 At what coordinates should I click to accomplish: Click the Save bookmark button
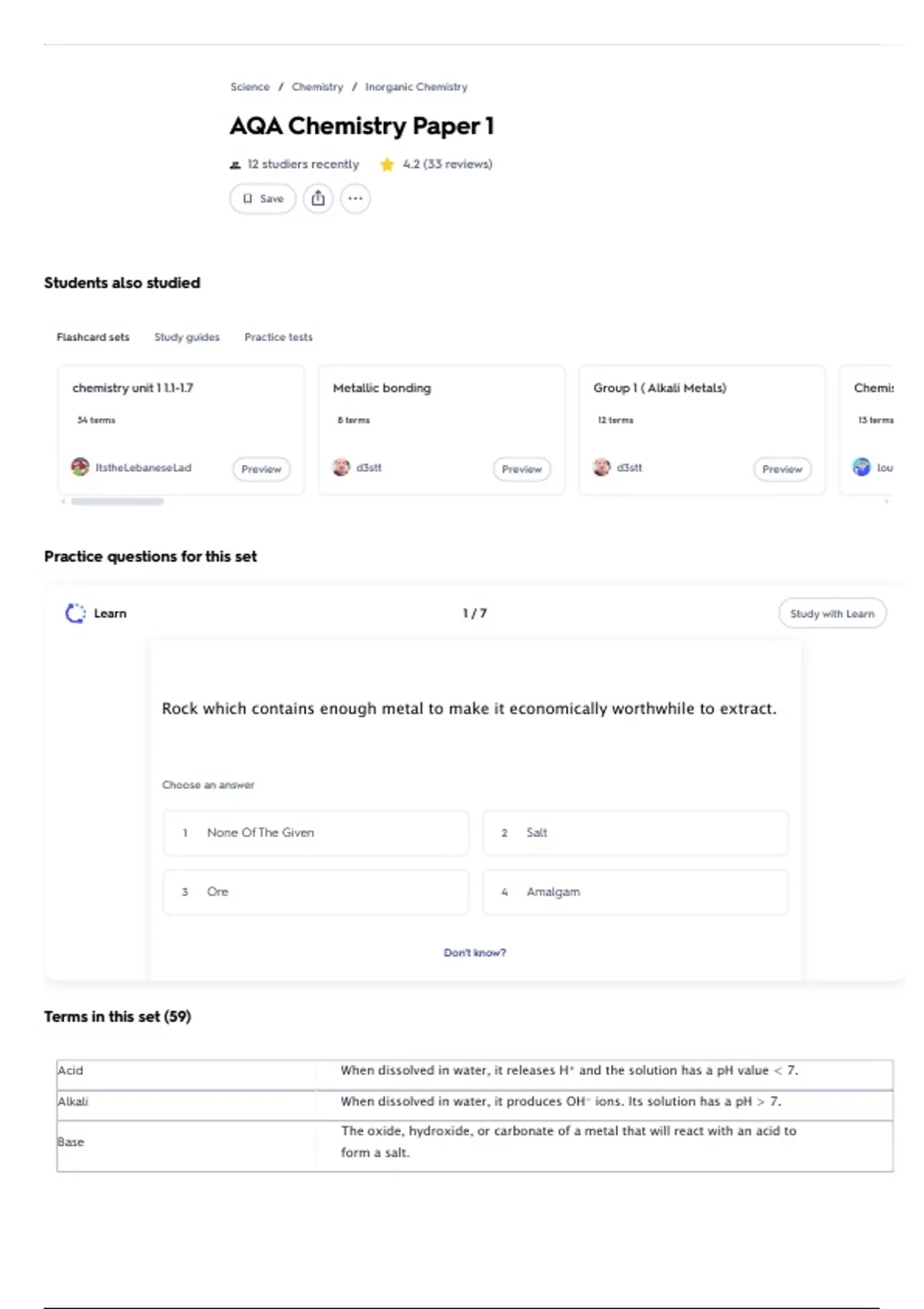(263, 199)
